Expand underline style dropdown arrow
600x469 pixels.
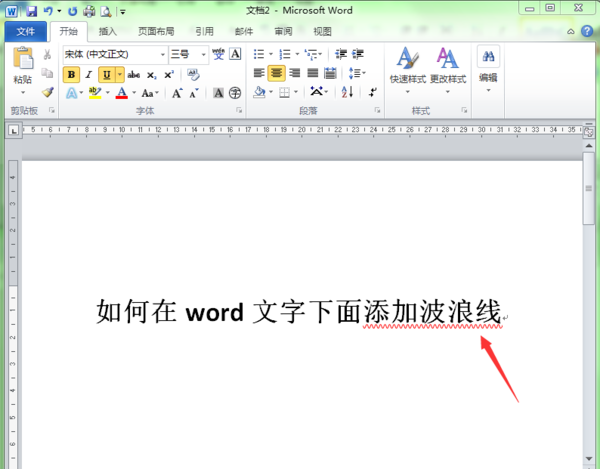click(120, 75)
